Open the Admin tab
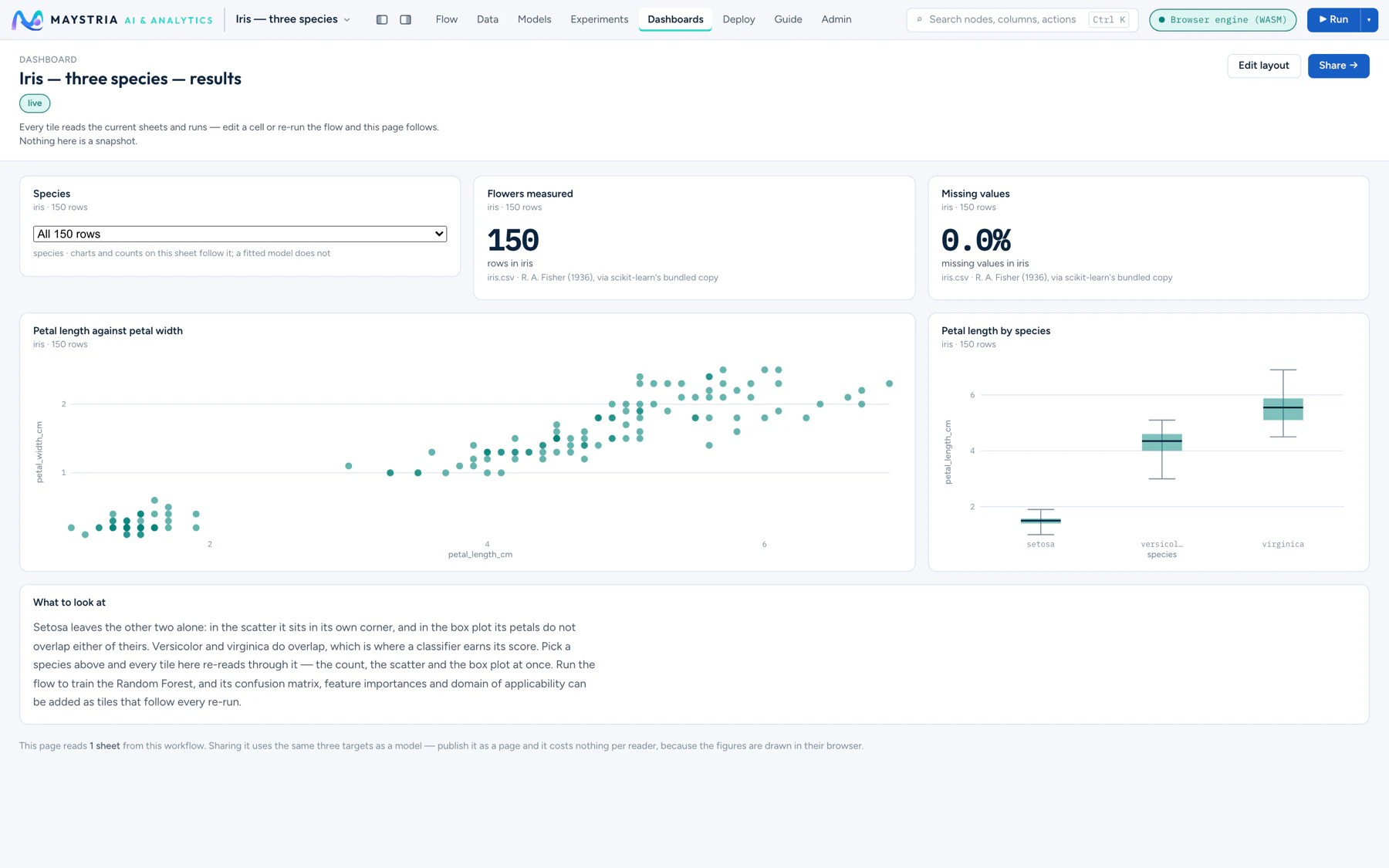This screenshot has width=1389, height=868. [836, 19]
